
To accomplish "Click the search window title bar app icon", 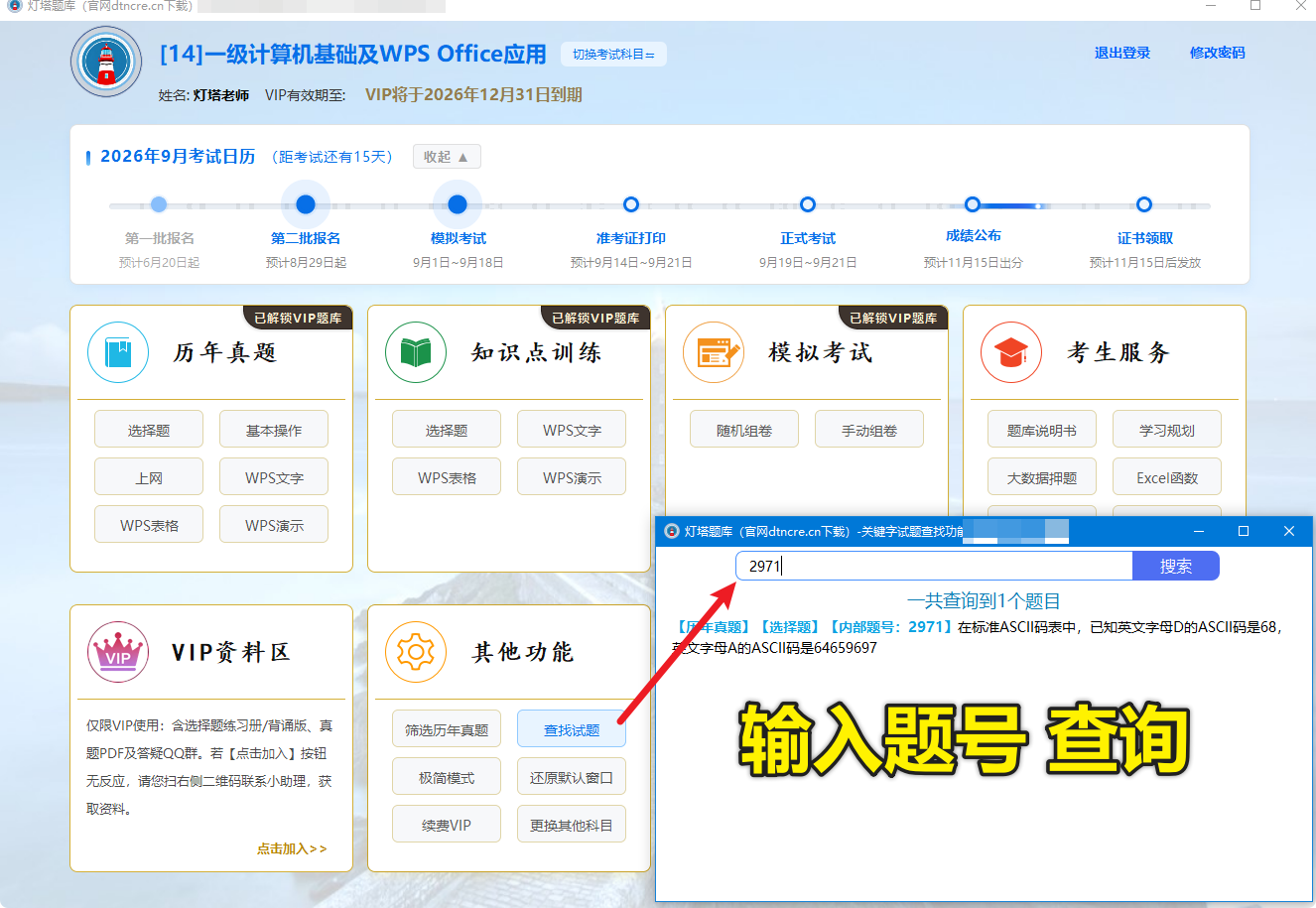I will pos(672,531).
